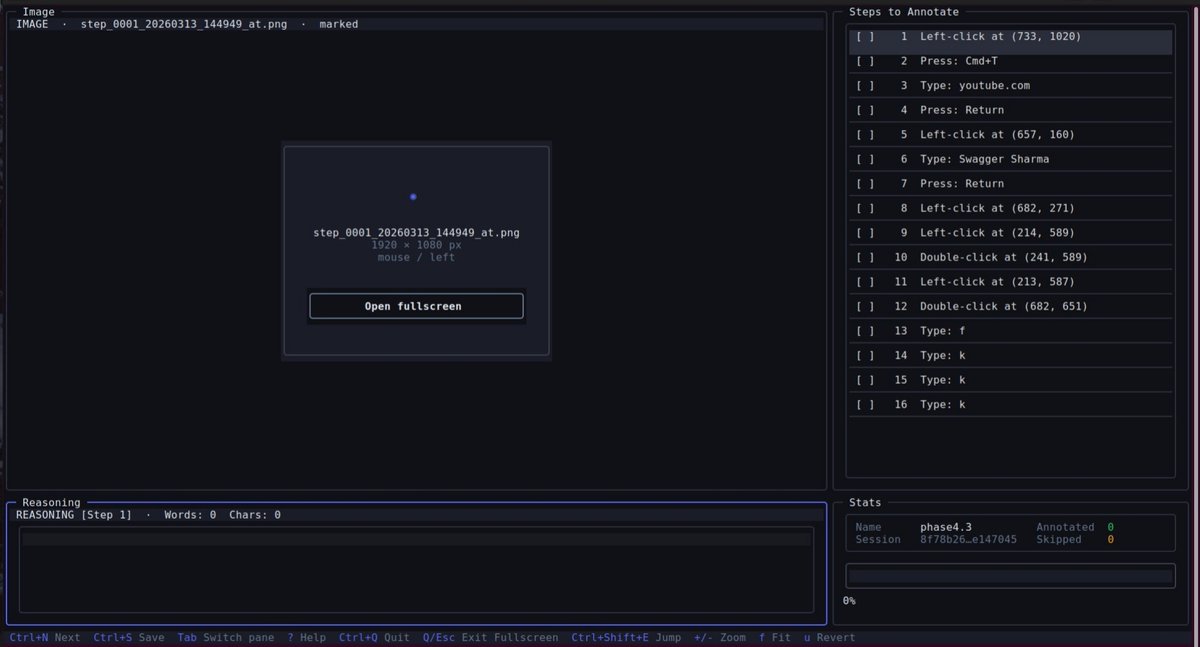Viewport: 1200px width, 647px height.
Task: Click the Steps to Annotate panel title
Action: click(904, 12)
